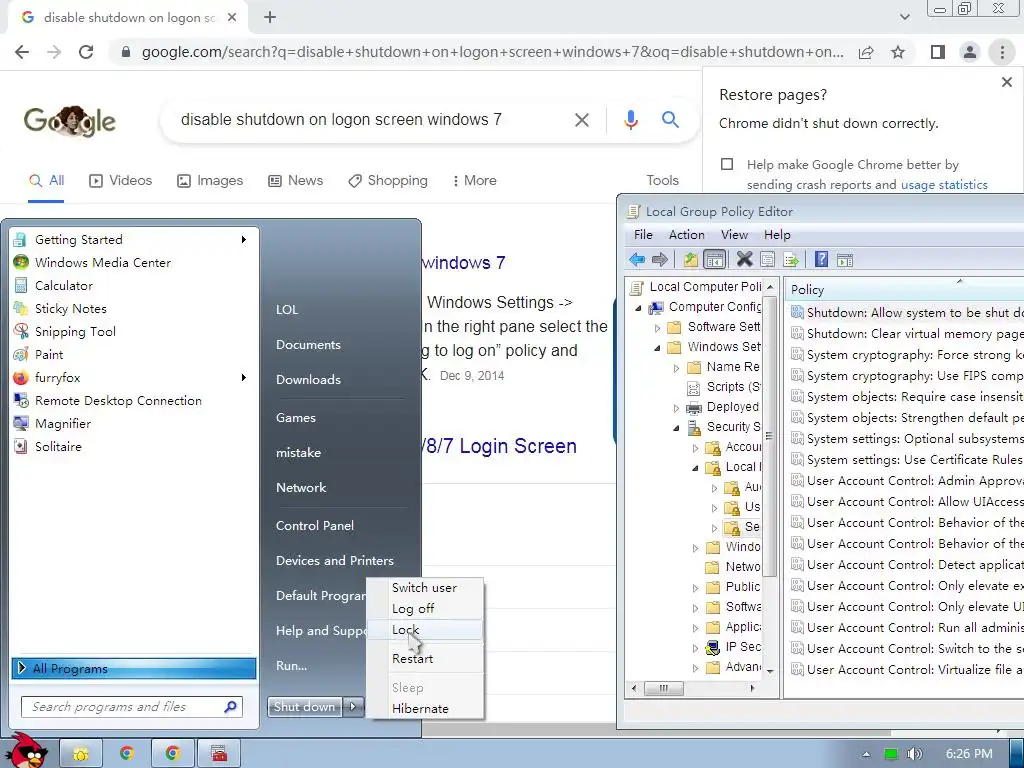This screenshot has height=768, width=1024.
Task: Open the Policy Editor's Help menu
Action: (777, 234)
